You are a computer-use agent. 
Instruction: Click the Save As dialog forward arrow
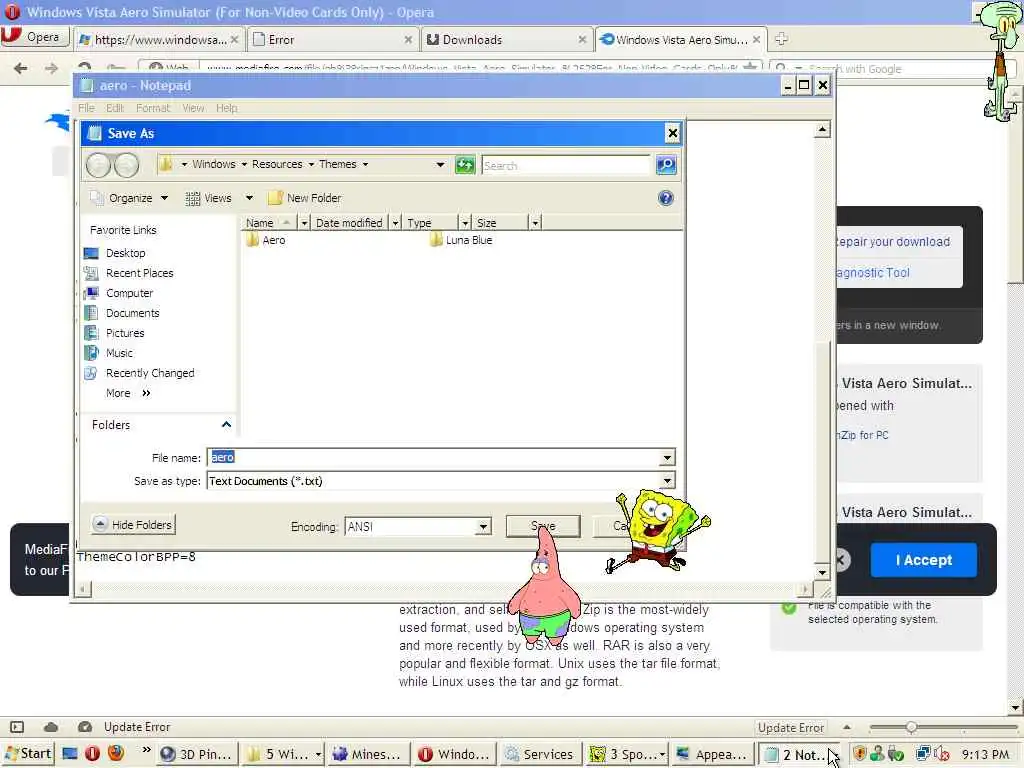[126, 165]
